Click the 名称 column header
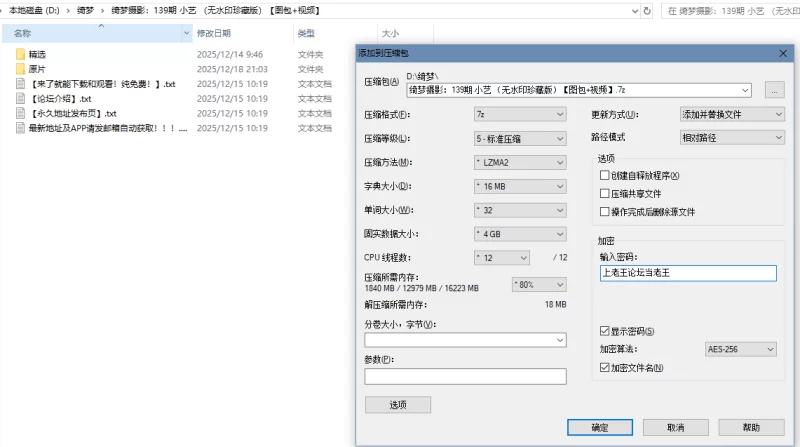The width and height of the screenshot is (800, 447). point(22,33)
